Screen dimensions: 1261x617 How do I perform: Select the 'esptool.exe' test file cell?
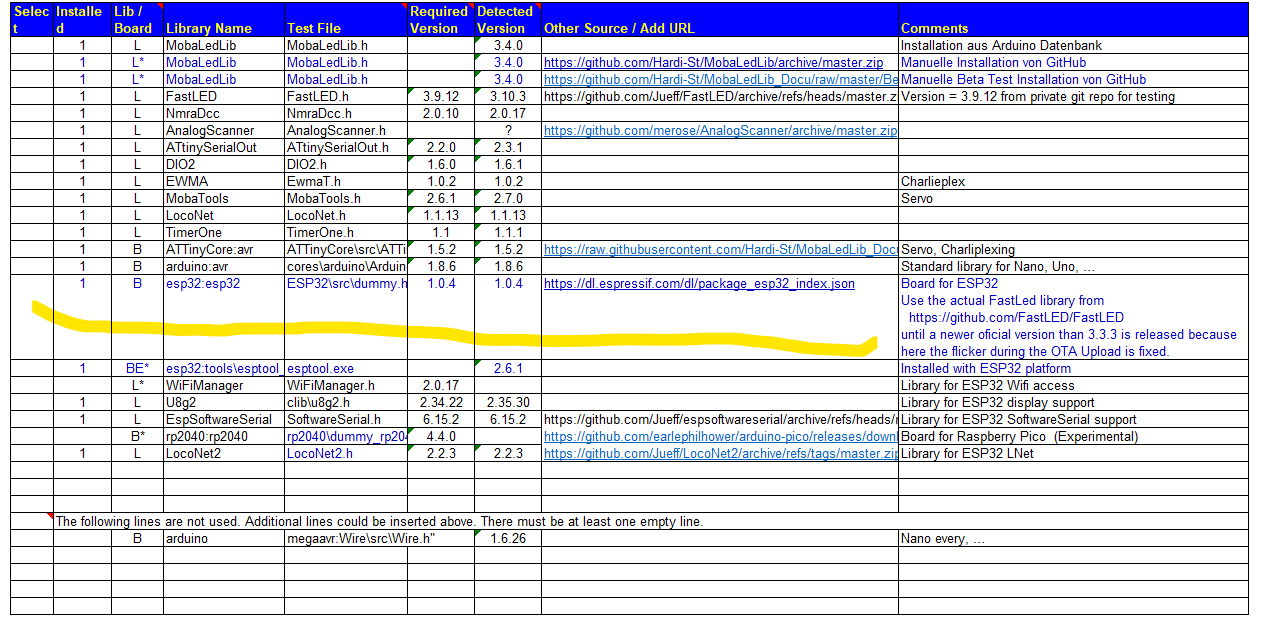(346, 369)
